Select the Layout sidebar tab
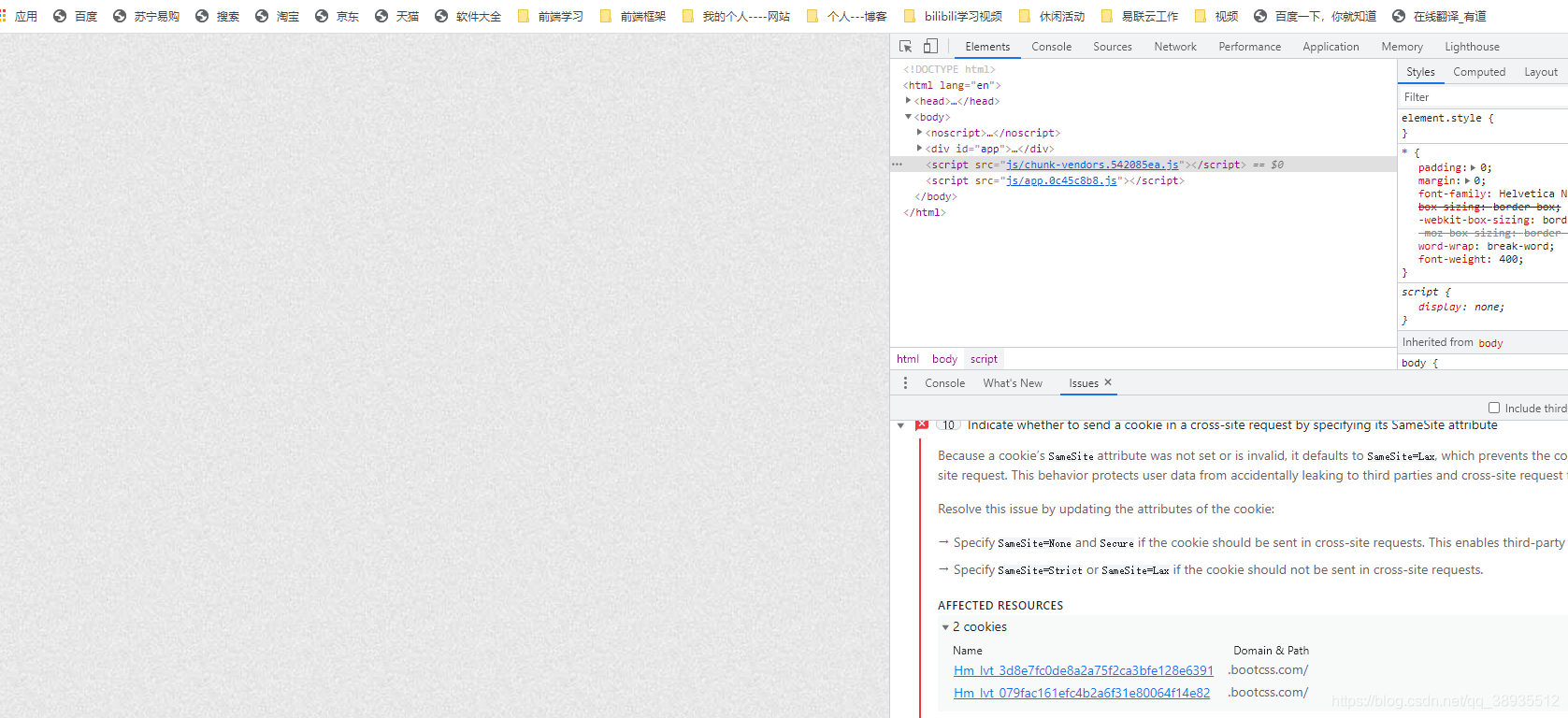 coord(1541,72)
